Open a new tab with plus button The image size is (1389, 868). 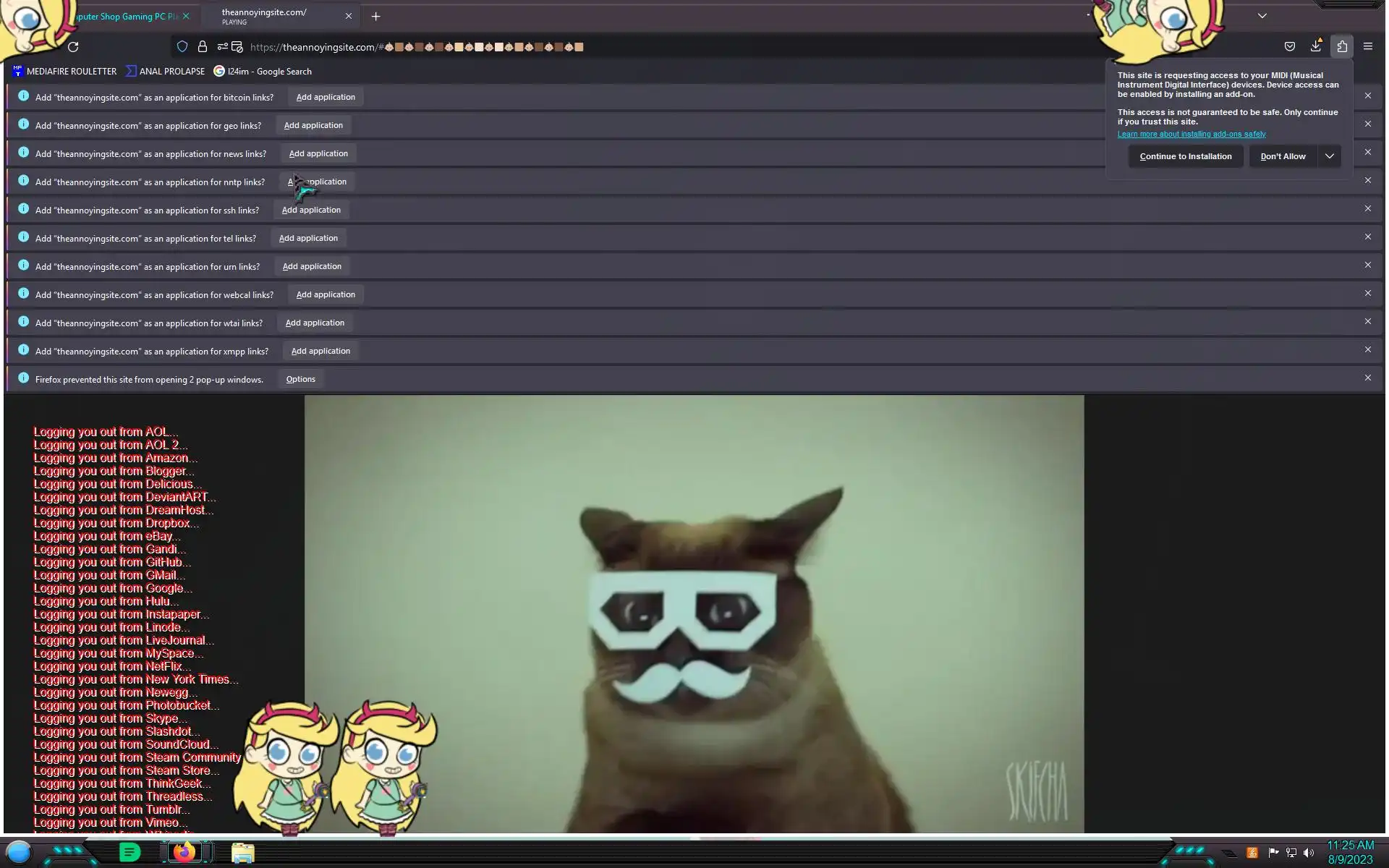click(x=375, y=16)
